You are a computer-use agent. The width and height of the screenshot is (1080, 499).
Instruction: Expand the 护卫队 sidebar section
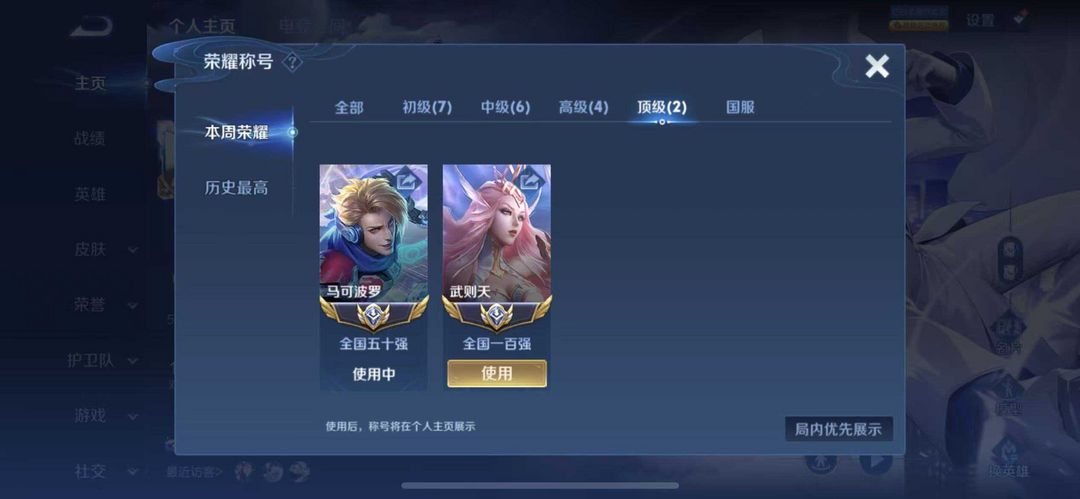click(x=103, y=360)
